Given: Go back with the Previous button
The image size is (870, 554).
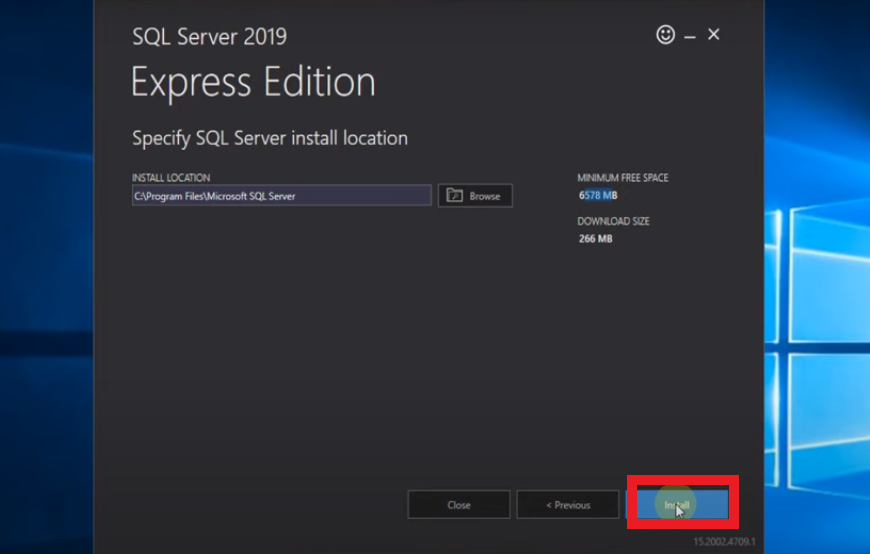Looking at the screenshot, I should [568, 505].
